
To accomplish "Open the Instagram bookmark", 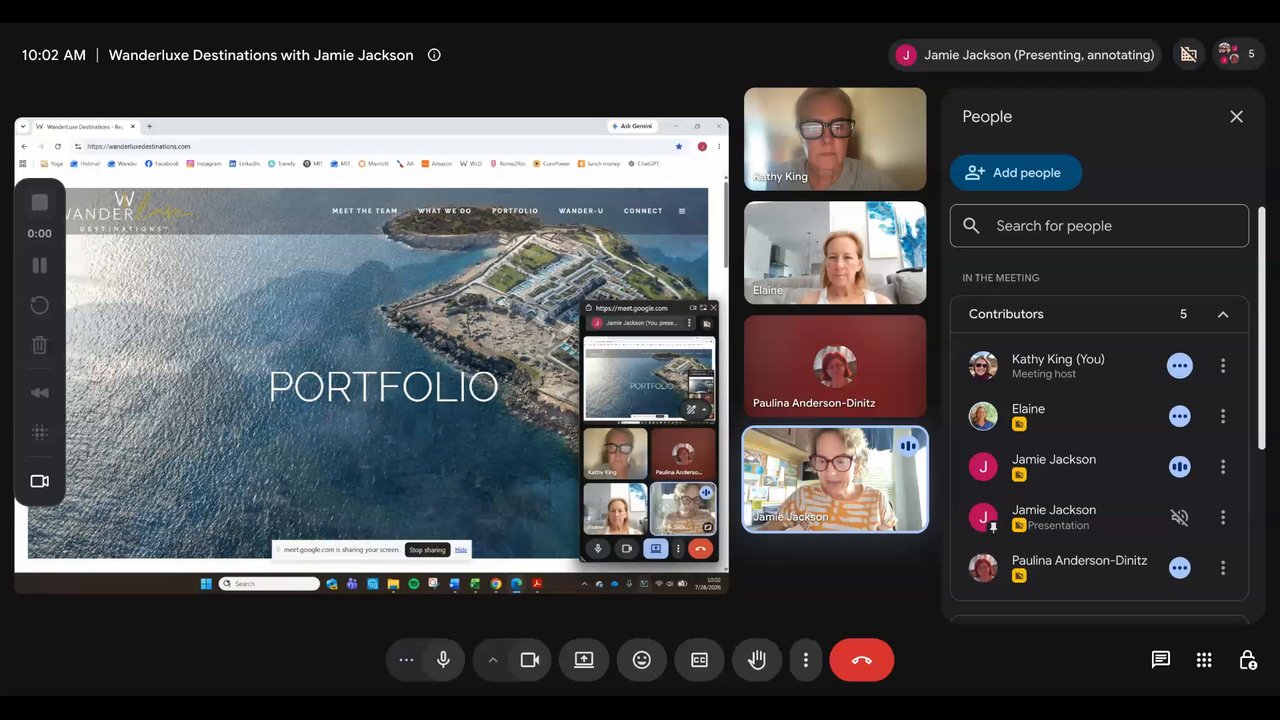I will click(204, 163).
